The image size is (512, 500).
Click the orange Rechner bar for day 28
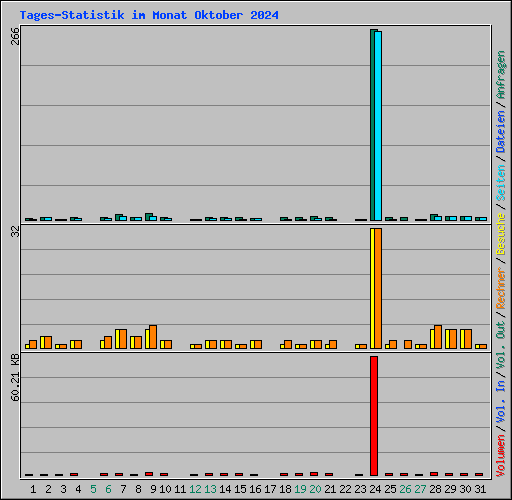[x=438, y=337]
